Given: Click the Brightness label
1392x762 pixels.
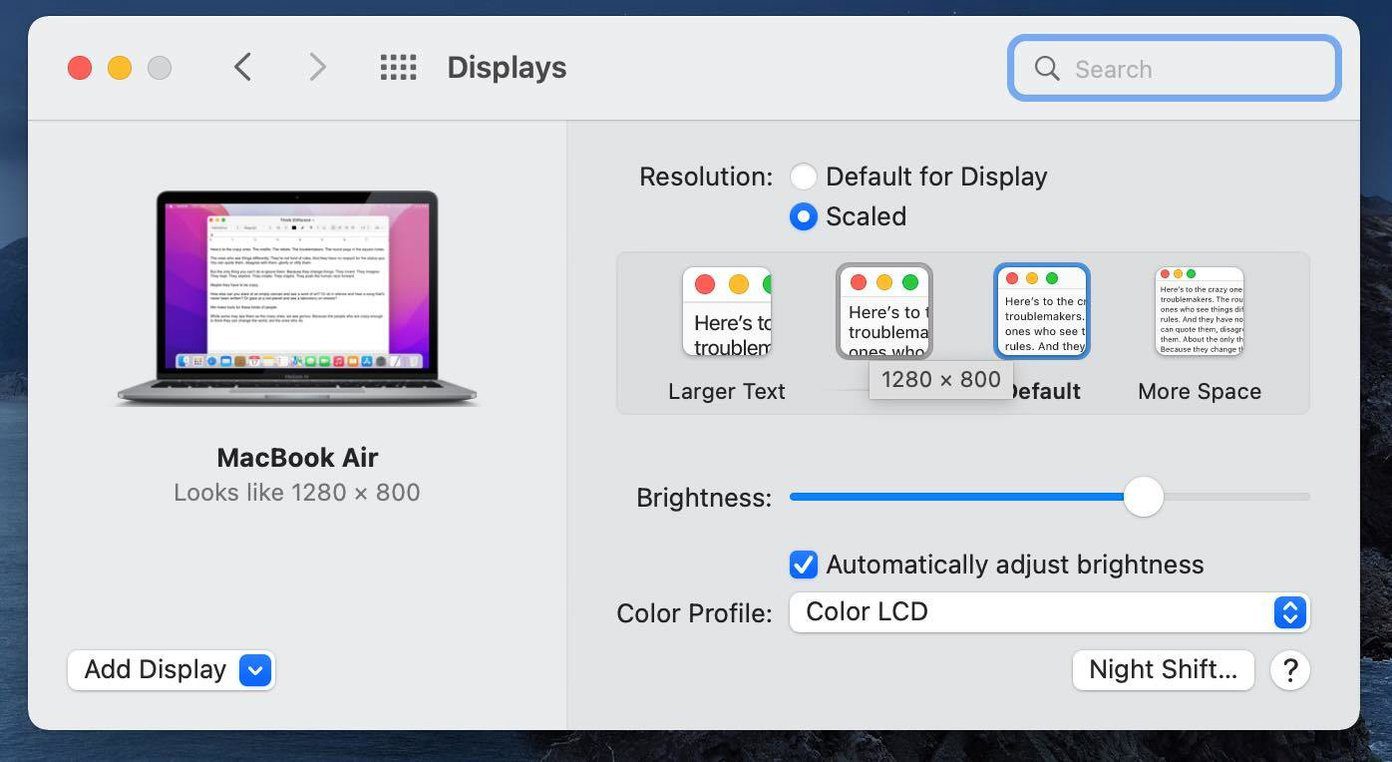Looking at the screenshot, I should [x=704, y=498].
